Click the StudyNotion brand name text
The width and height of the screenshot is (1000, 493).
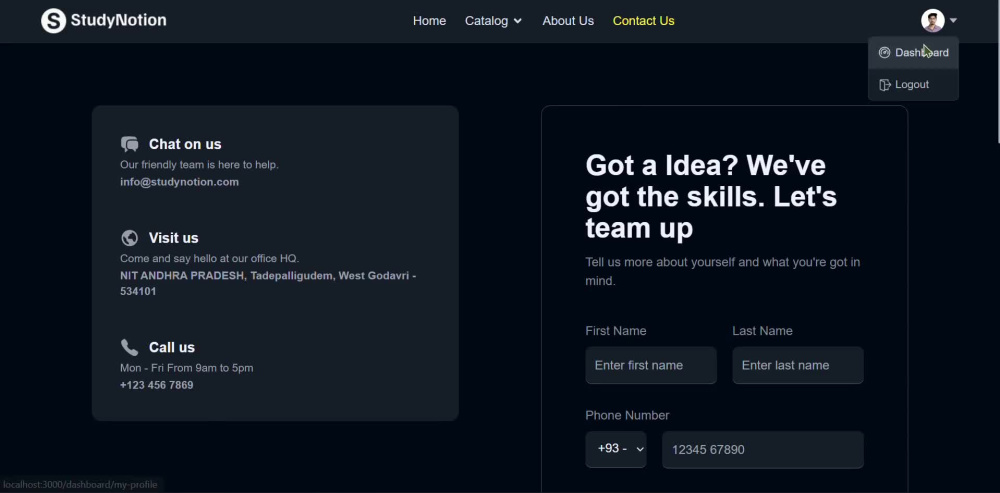[x=119, y=20]
